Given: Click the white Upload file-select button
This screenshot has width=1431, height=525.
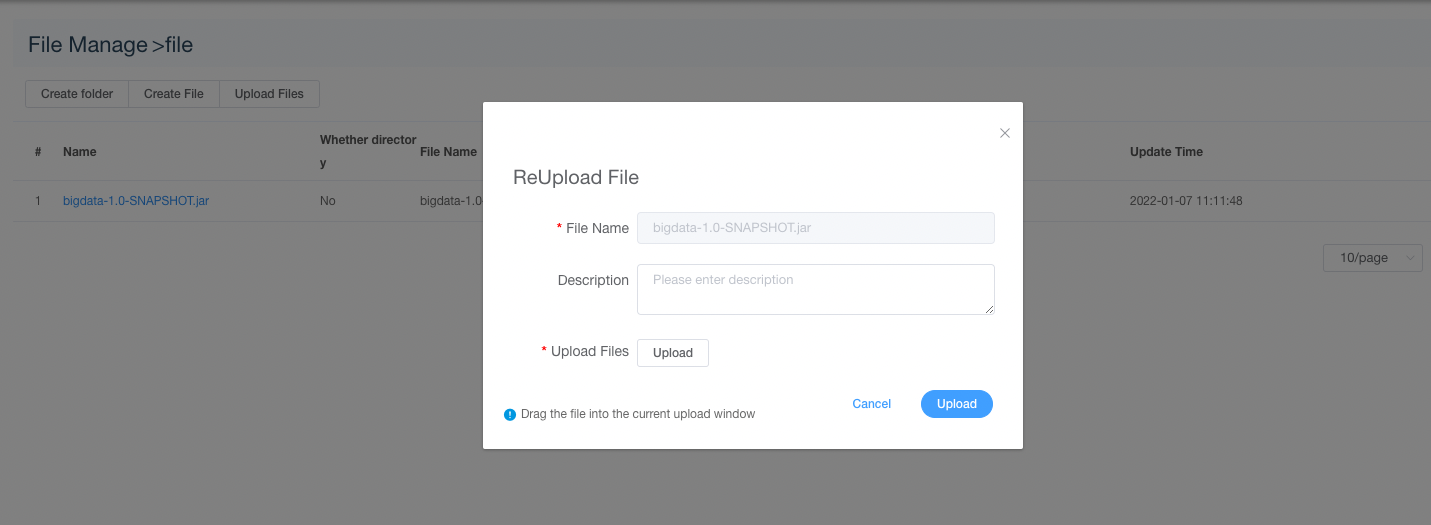Looking at the screenshot, I should pos(672,353).
